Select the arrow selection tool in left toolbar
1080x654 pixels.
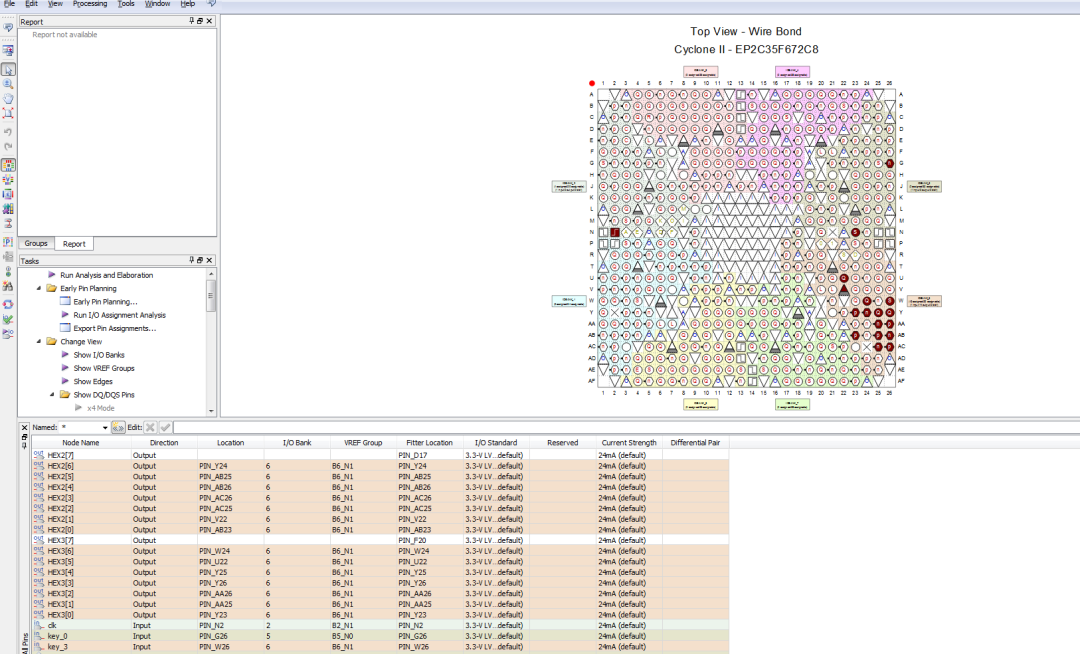tap(8, 69)
